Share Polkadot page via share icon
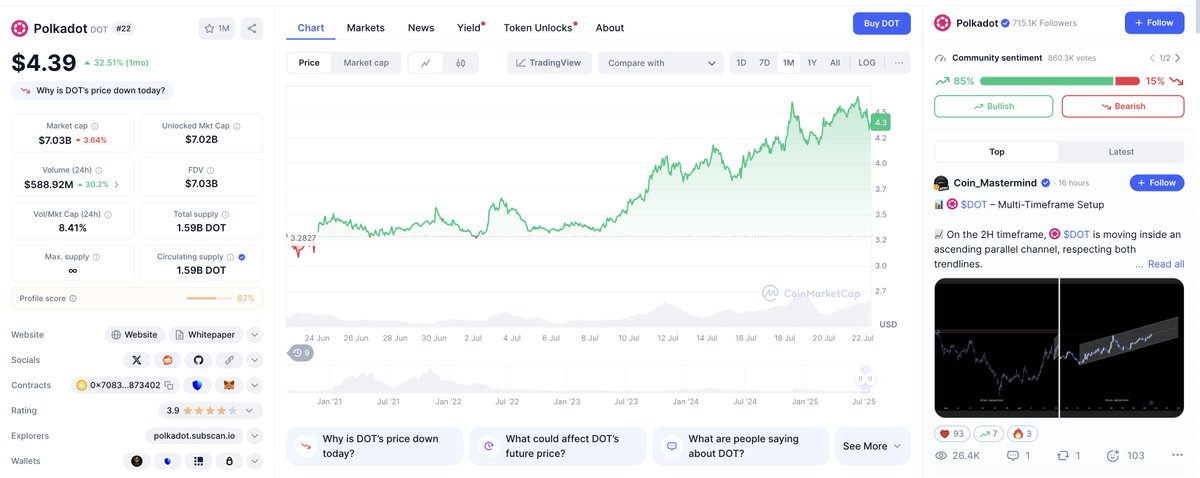 point(252,28)
